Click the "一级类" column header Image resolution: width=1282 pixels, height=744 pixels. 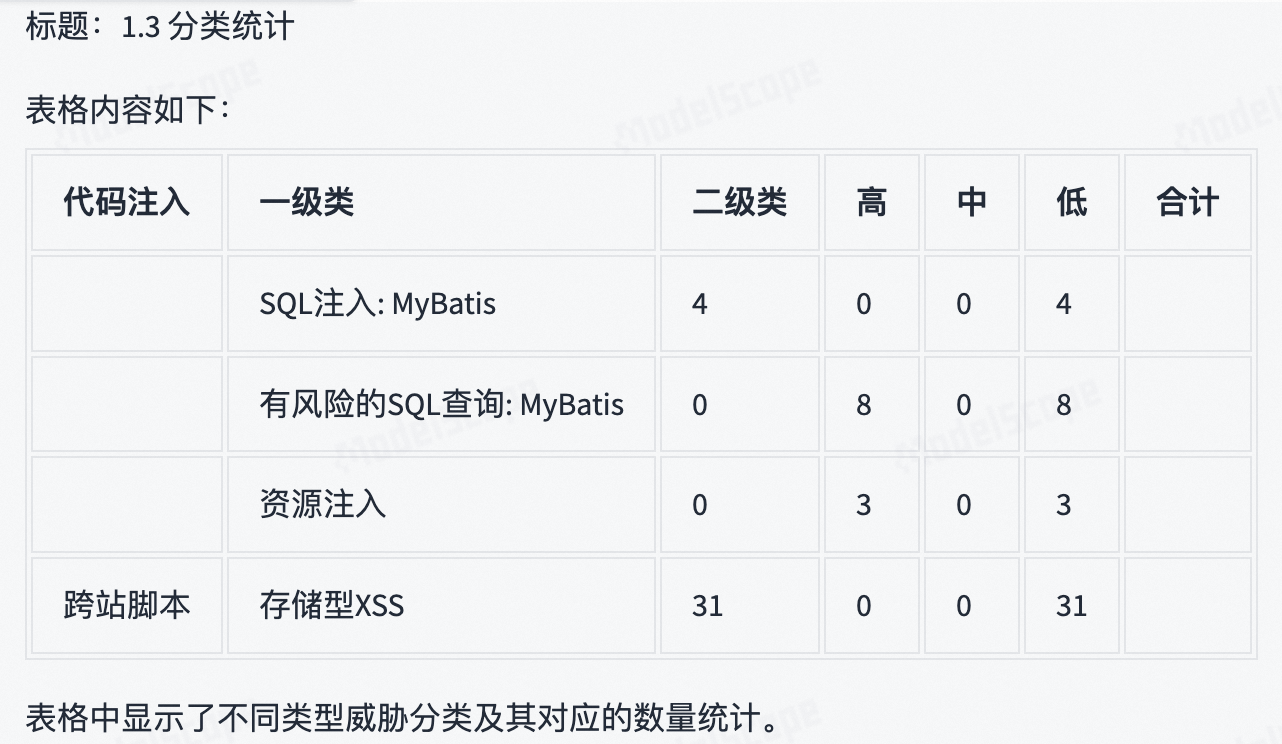(x=306, y=203)
